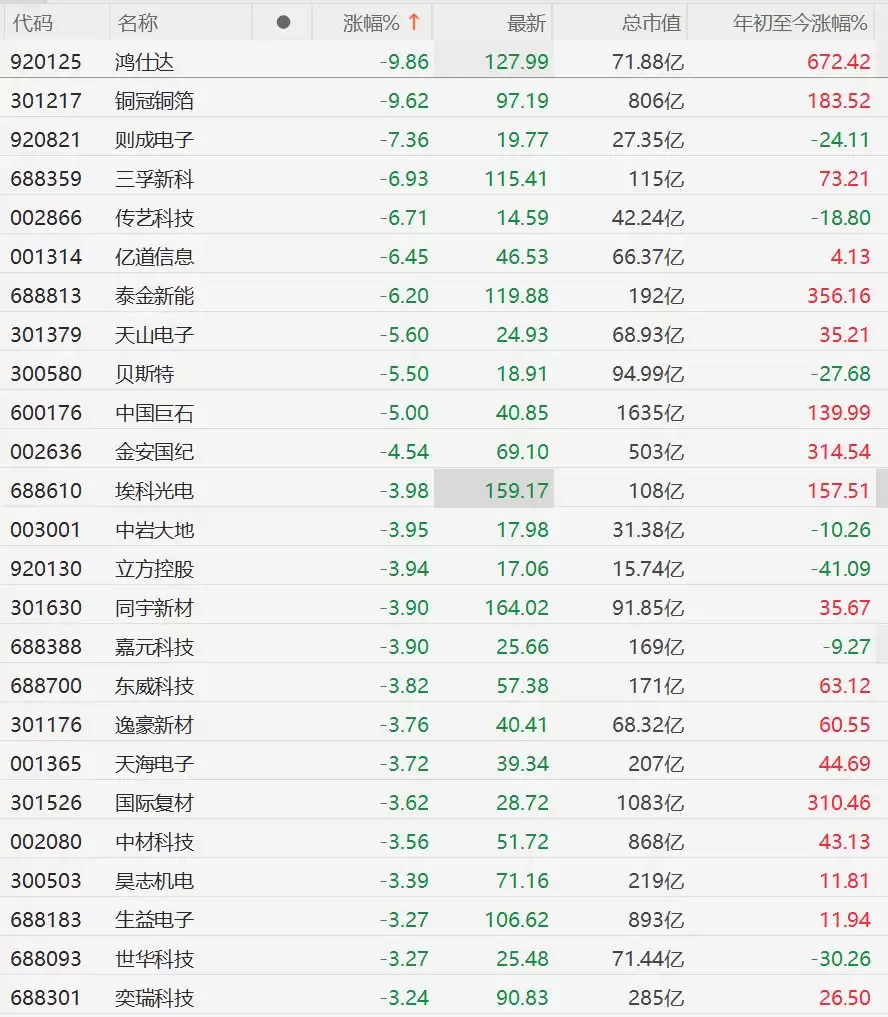Click 泰金新能 stock name

coord(154,296)
